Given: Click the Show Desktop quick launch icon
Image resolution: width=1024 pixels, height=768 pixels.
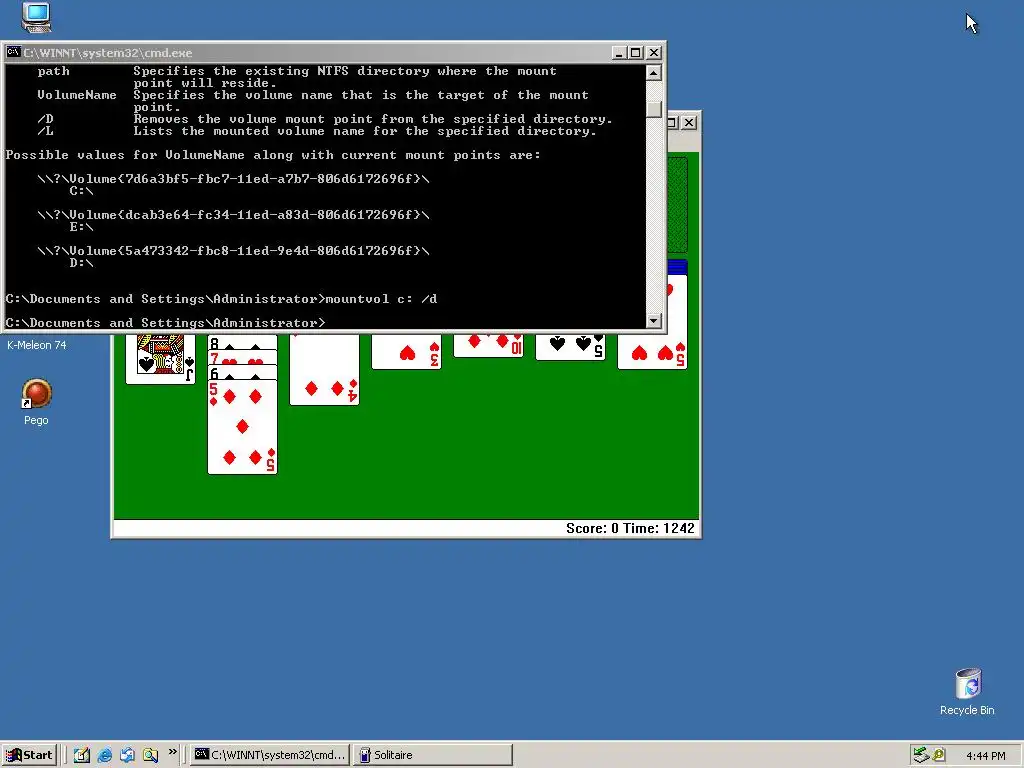Looking at the screenshot, I should (82, 755).
